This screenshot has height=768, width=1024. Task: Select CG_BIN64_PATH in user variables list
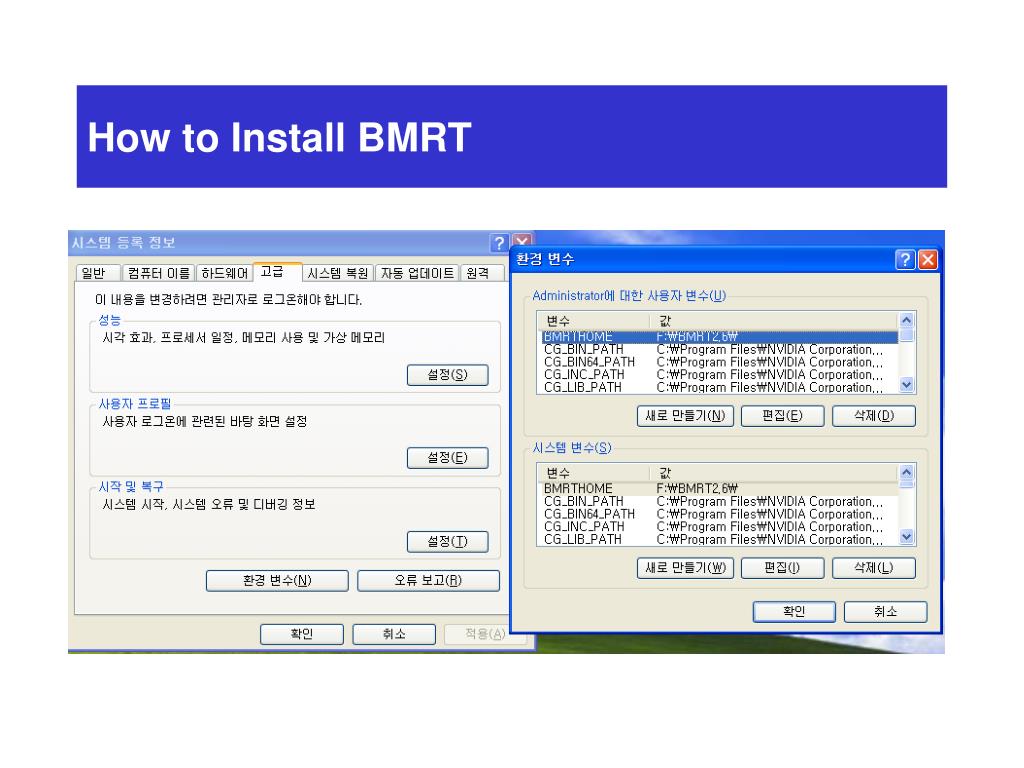click(x=718, y=362)
